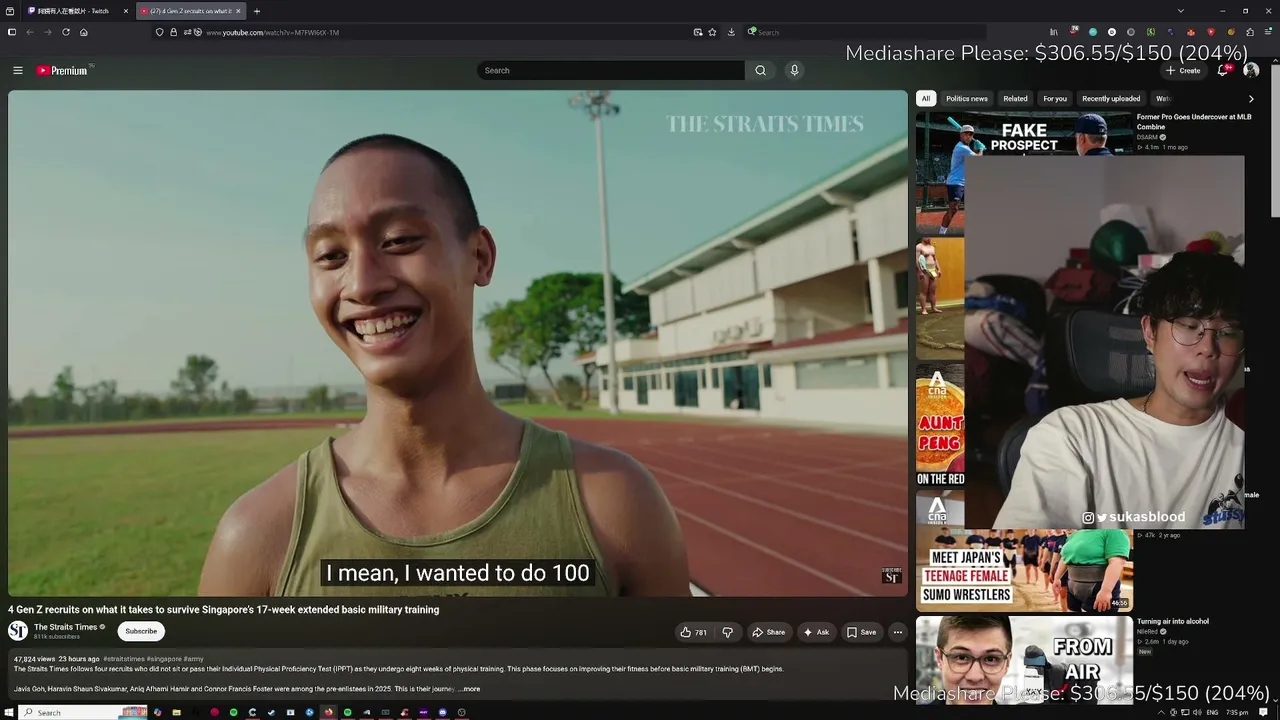Click the YouTube search magnifier button
Viewport: 1280px width, 720px height.
[760, 70]
